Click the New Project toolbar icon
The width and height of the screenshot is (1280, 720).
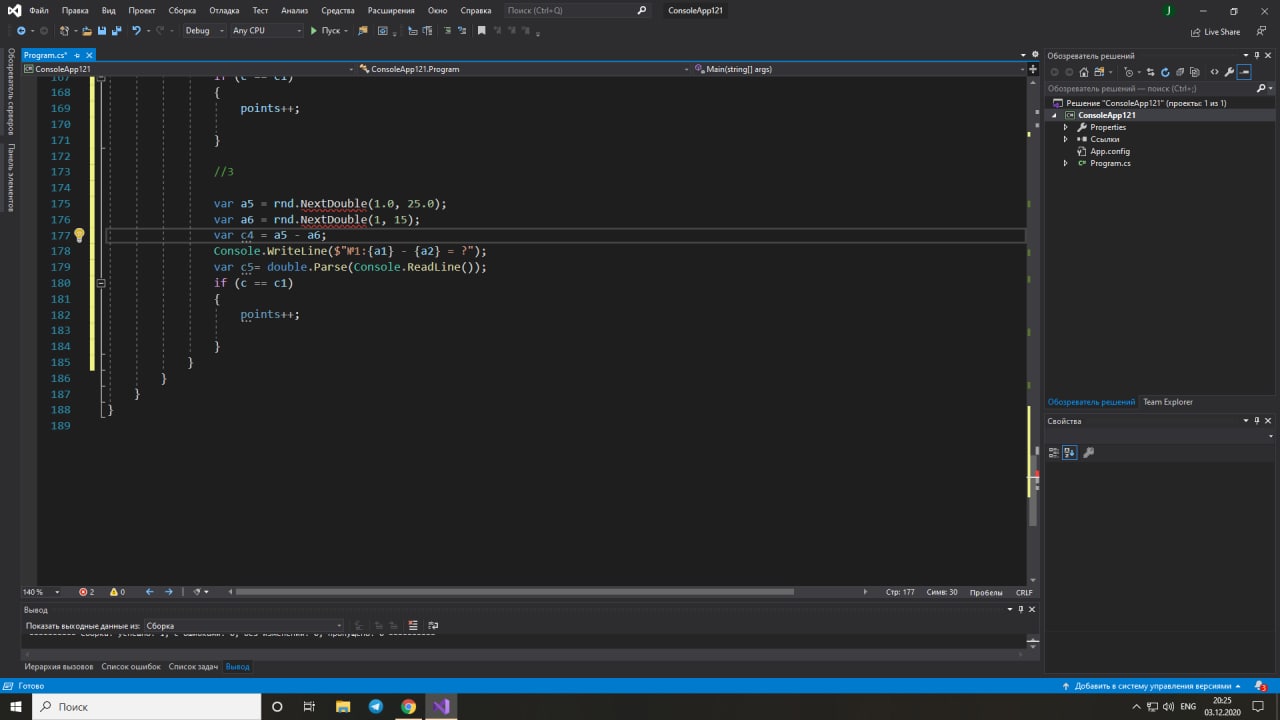(x=64, y=31)
